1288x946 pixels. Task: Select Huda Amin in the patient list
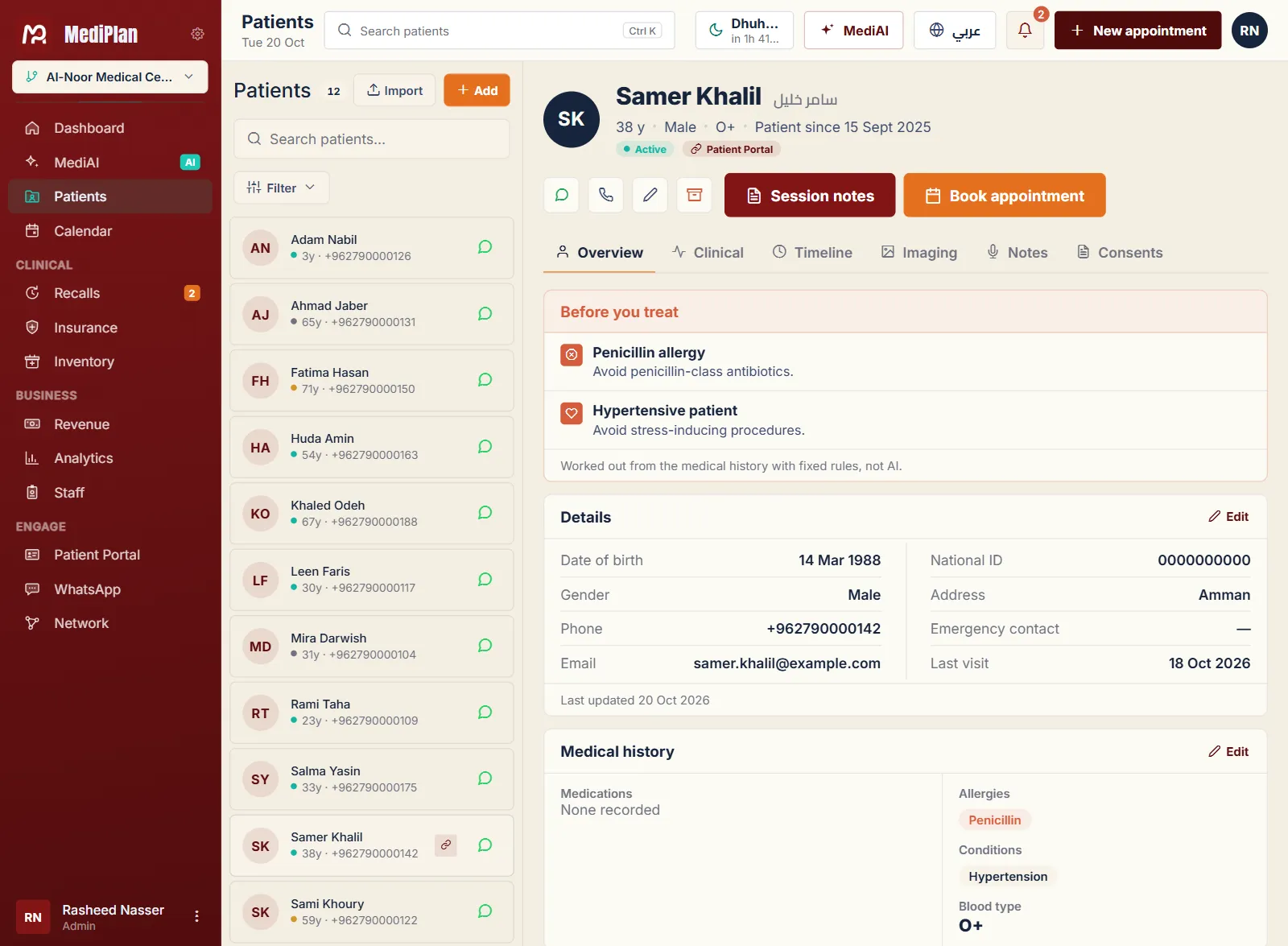[x=372, y=447]
